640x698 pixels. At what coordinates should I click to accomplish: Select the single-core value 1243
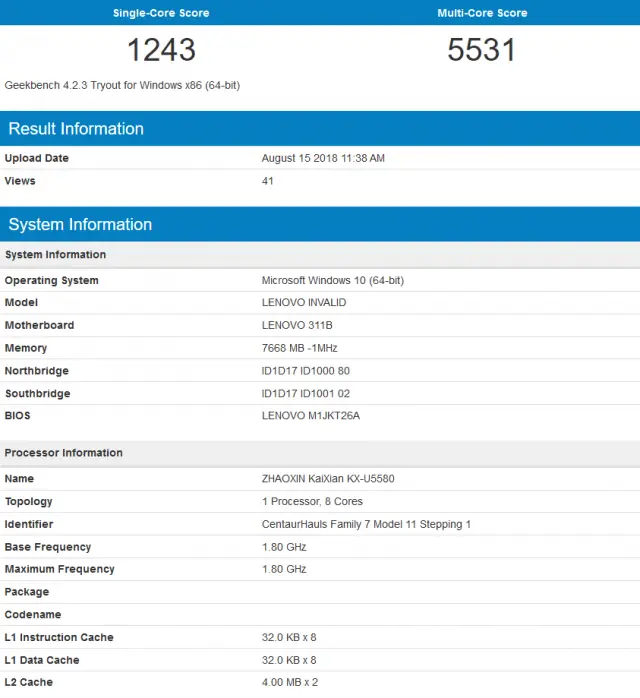[x=162, y=49]
